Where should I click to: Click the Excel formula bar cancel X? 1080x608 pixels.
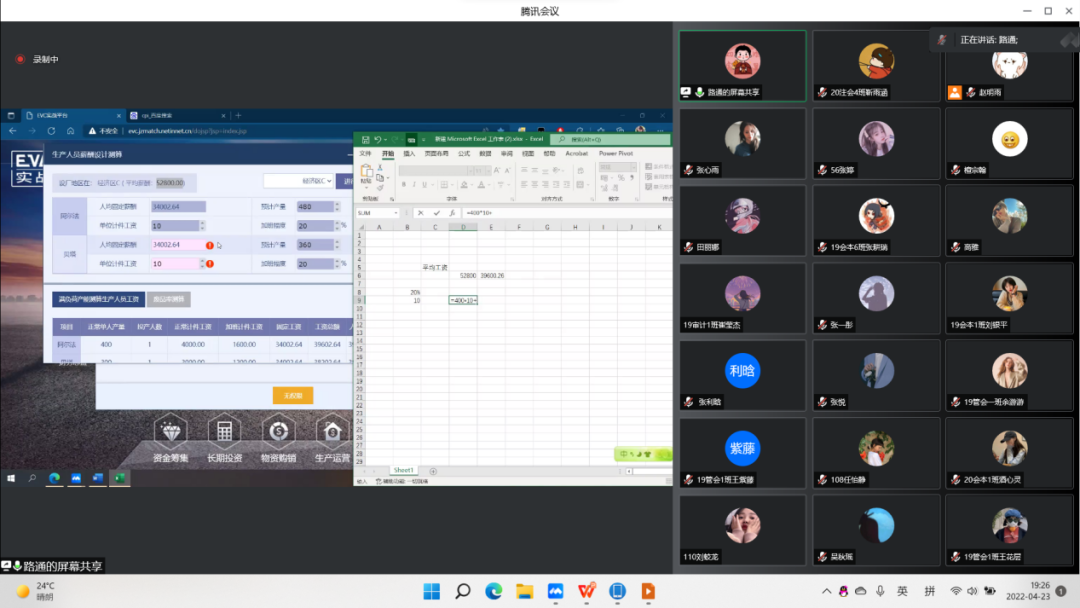click(420, 213)
